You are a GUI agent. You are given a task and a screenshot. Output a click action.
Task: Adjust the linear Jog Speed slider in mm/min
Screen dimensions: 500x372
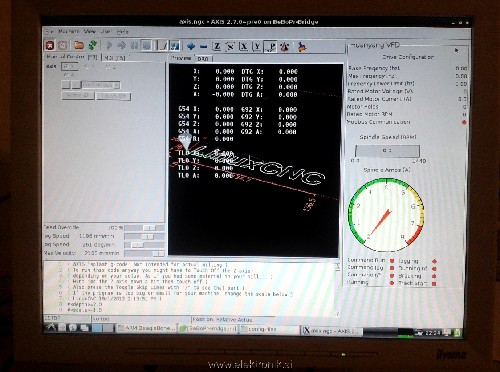pyautogui.click(x=145, y=236)
